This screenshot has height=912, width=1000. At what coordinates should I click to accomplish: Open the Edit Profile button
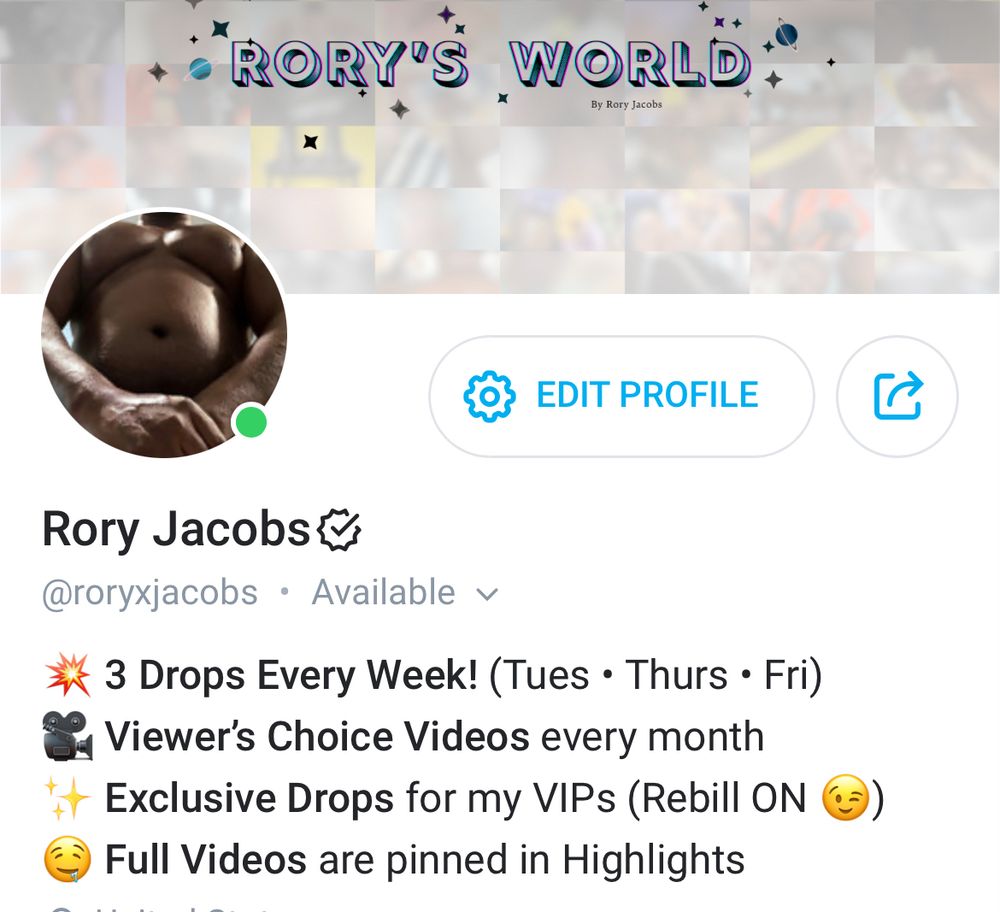point(621,396)
